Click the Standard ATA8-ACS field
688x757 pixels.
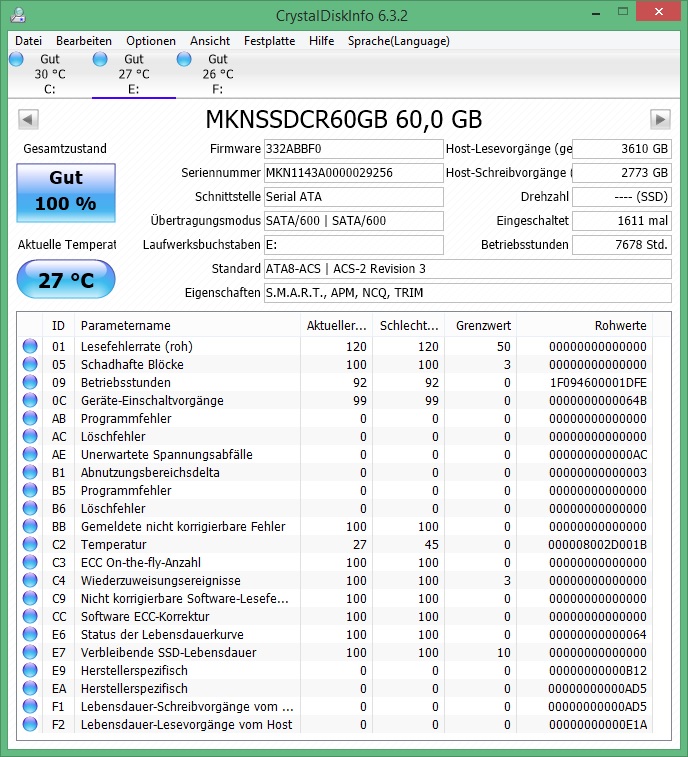tap(467, 269)
